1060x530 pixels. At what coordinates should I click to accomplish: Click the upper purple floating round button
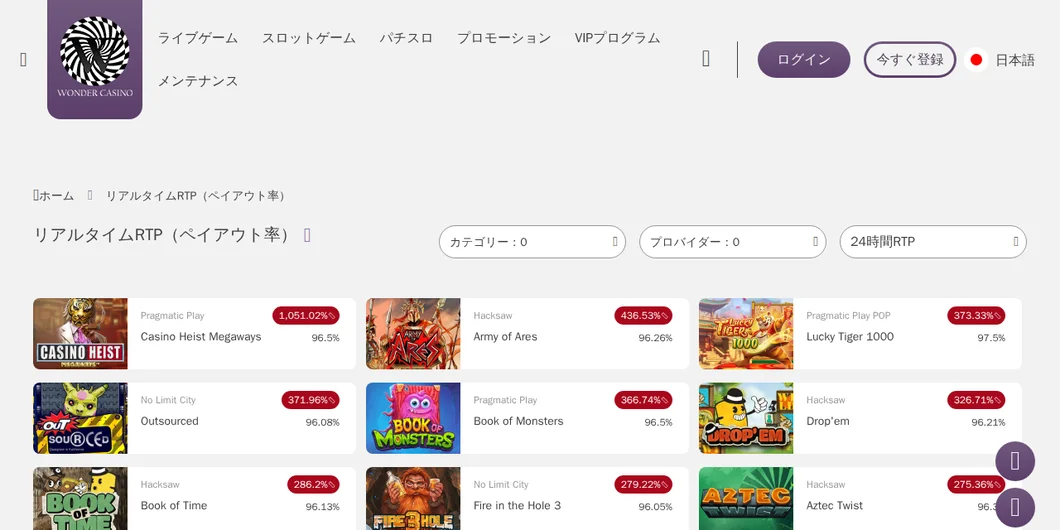pos(1015,461)
